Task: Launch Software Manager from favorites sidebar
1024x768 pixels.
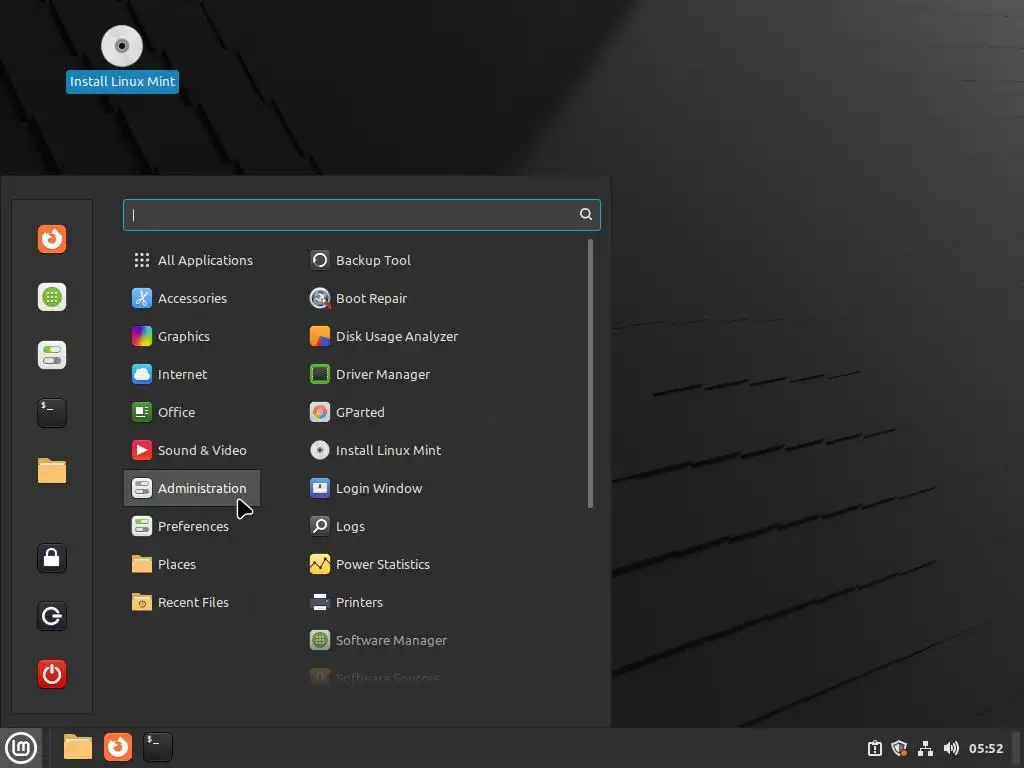Action: pyautogui.click(x=52, y=297)
